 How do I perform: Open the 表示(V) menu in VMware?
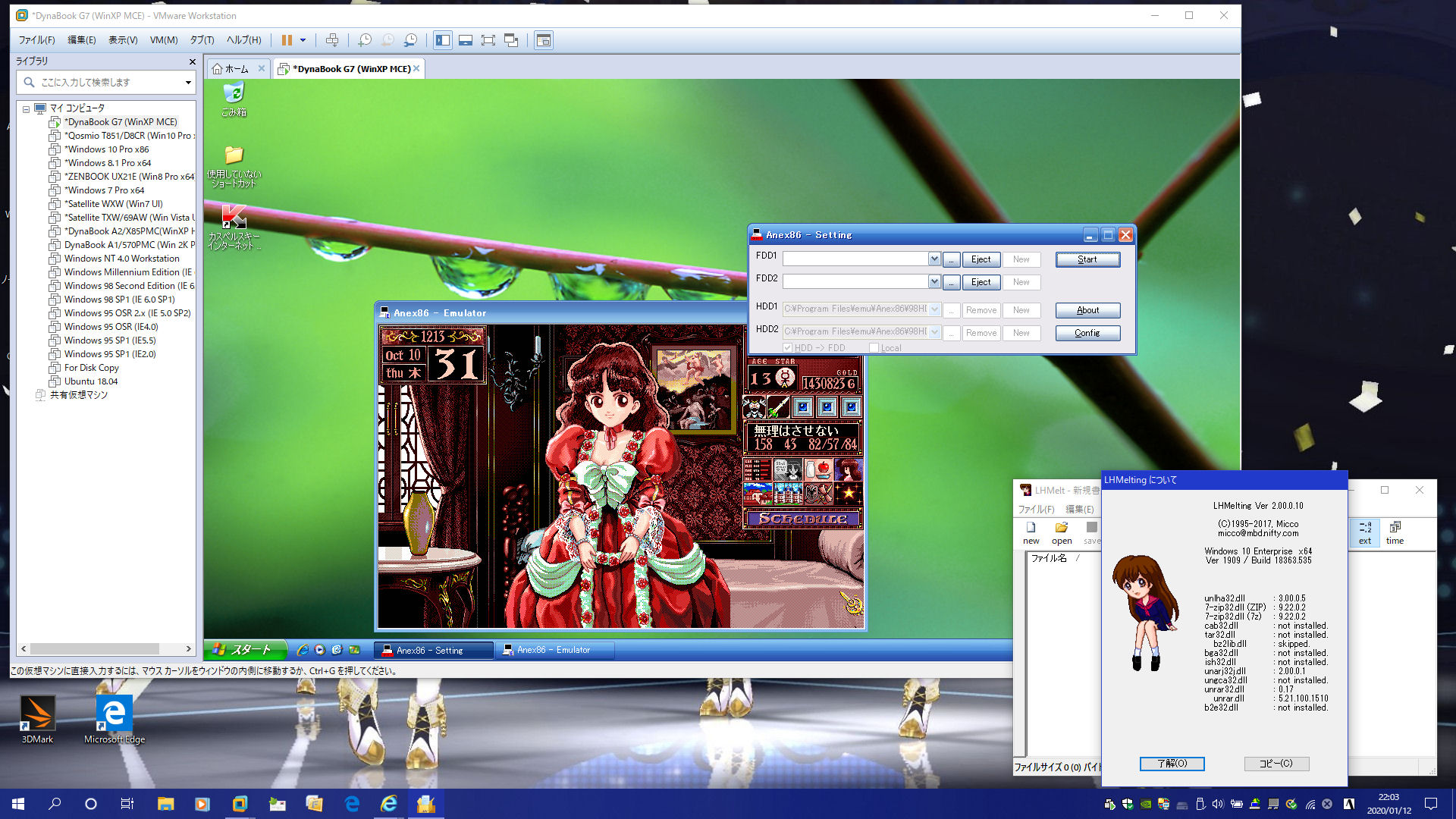(x=123, y=40)
